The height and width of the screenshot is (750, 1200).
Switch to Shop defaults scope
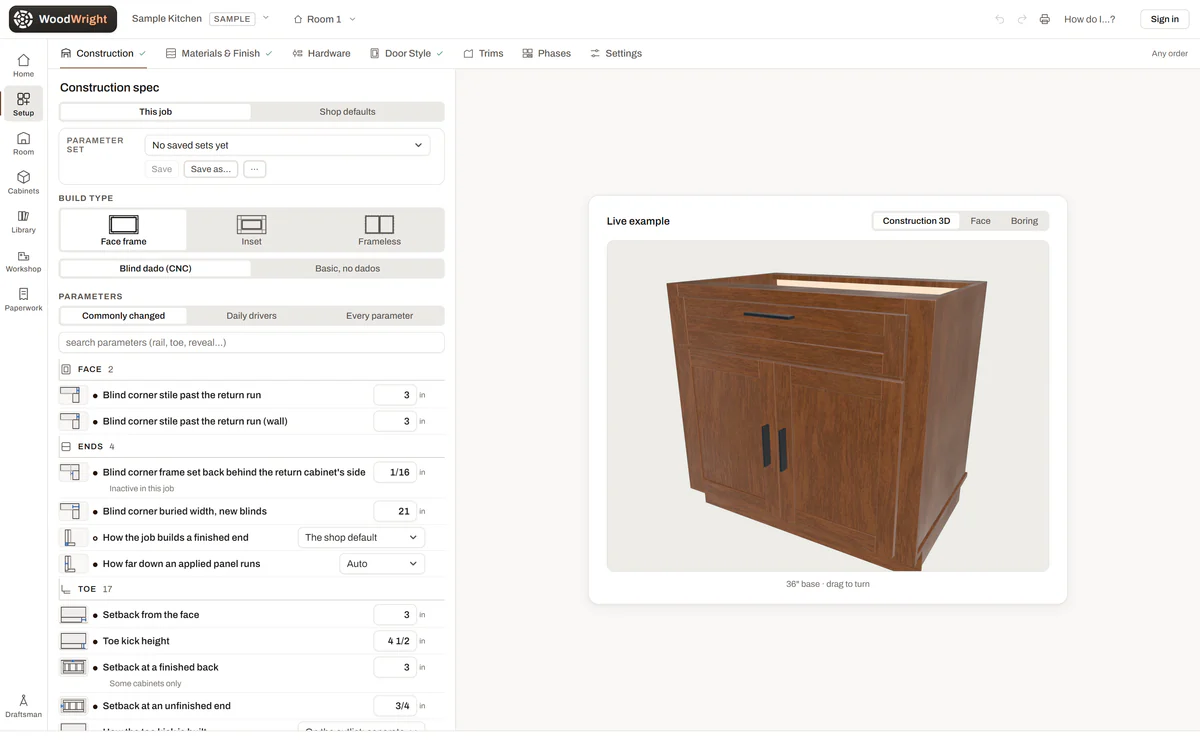point(347,112)
